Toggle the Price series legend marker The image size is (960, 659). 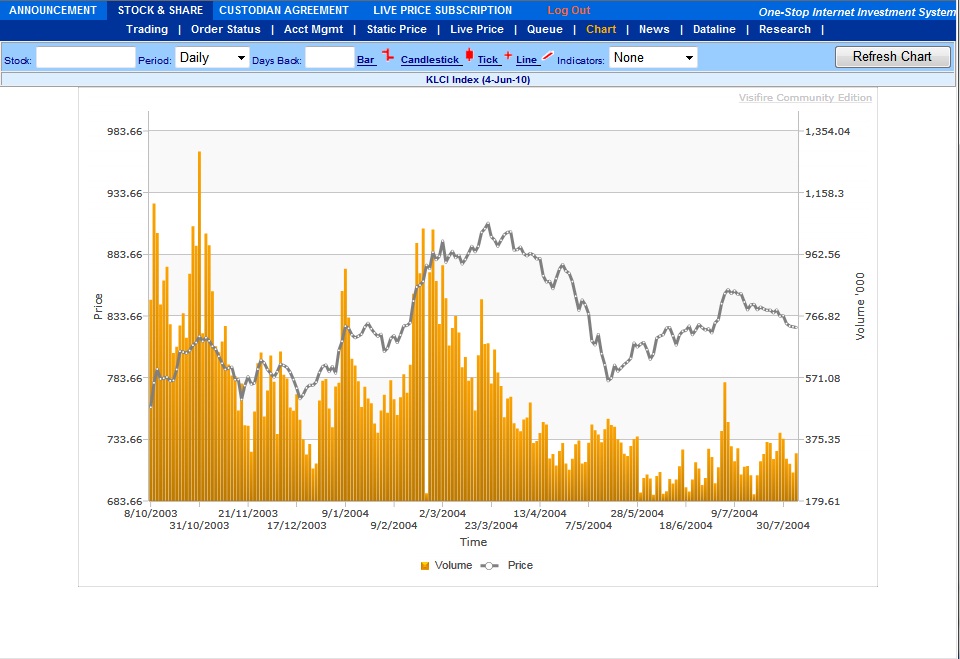[489, 566]
